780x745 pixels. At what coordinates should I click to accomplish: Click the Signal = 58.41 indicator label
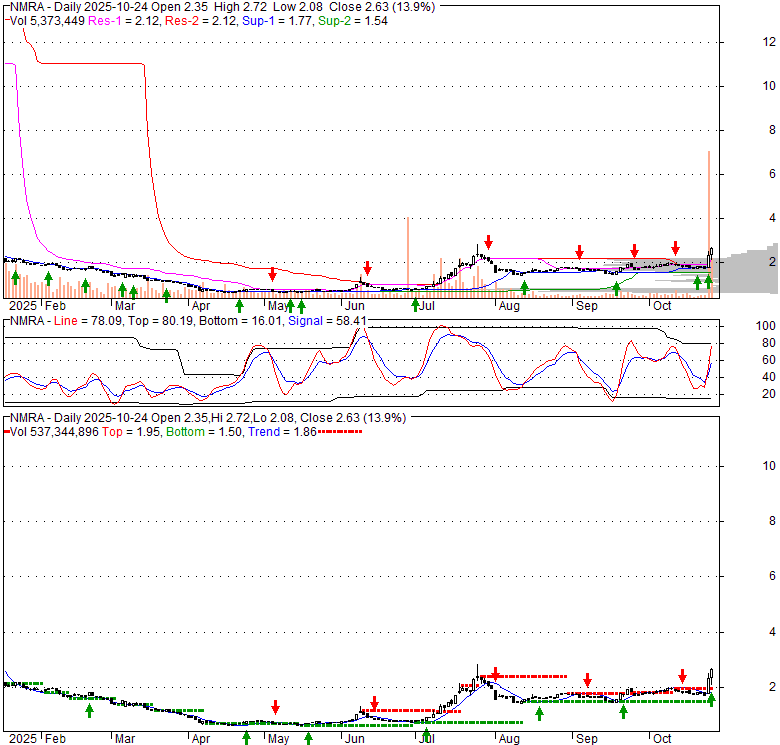[325, 321]
